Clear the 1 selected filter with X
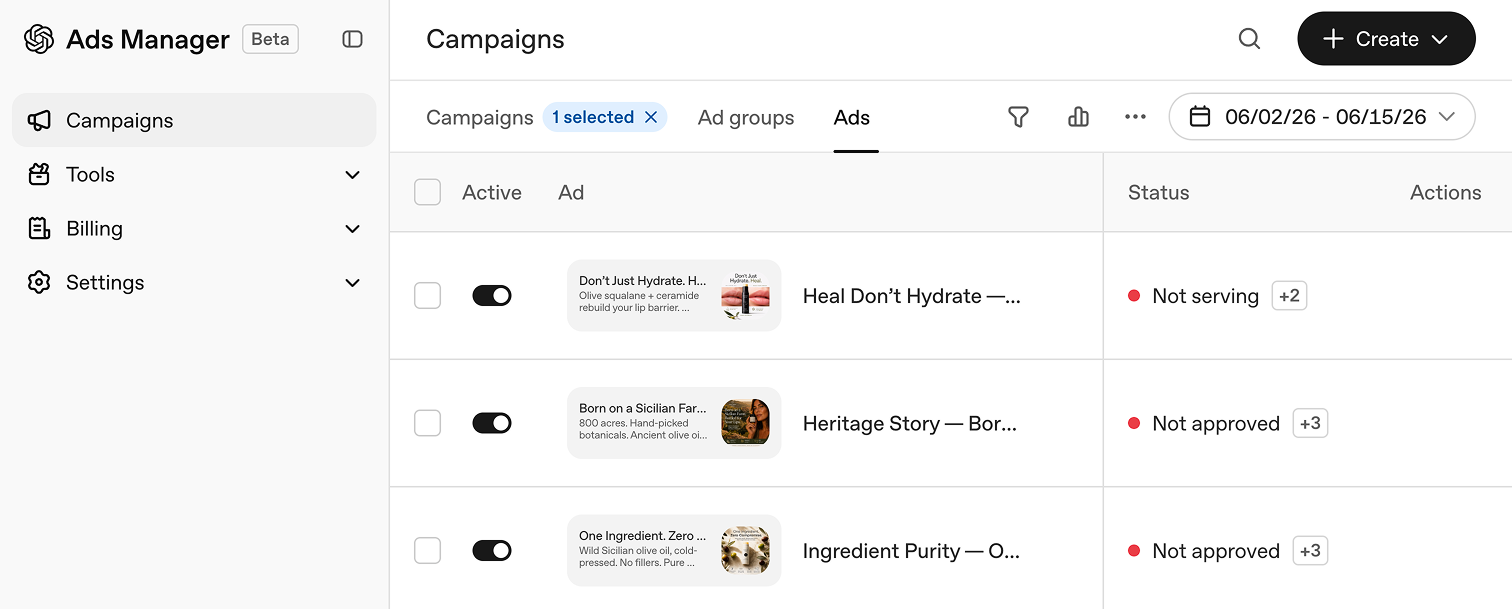 click(651, 117)
